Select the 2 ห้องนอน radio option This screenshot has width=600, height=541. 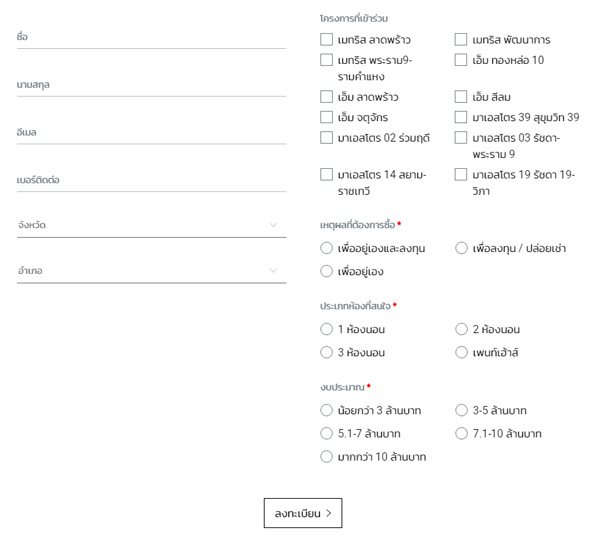click(461, 329)
